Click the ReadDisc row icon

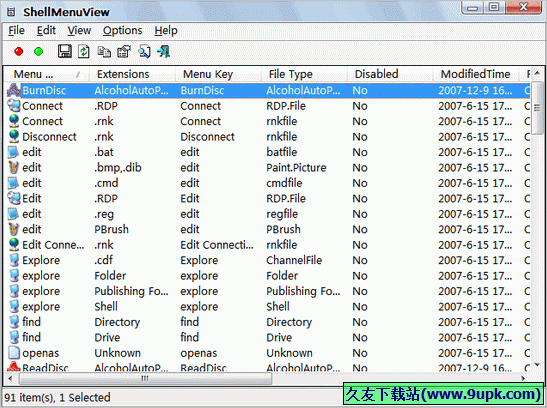point(14,367)
